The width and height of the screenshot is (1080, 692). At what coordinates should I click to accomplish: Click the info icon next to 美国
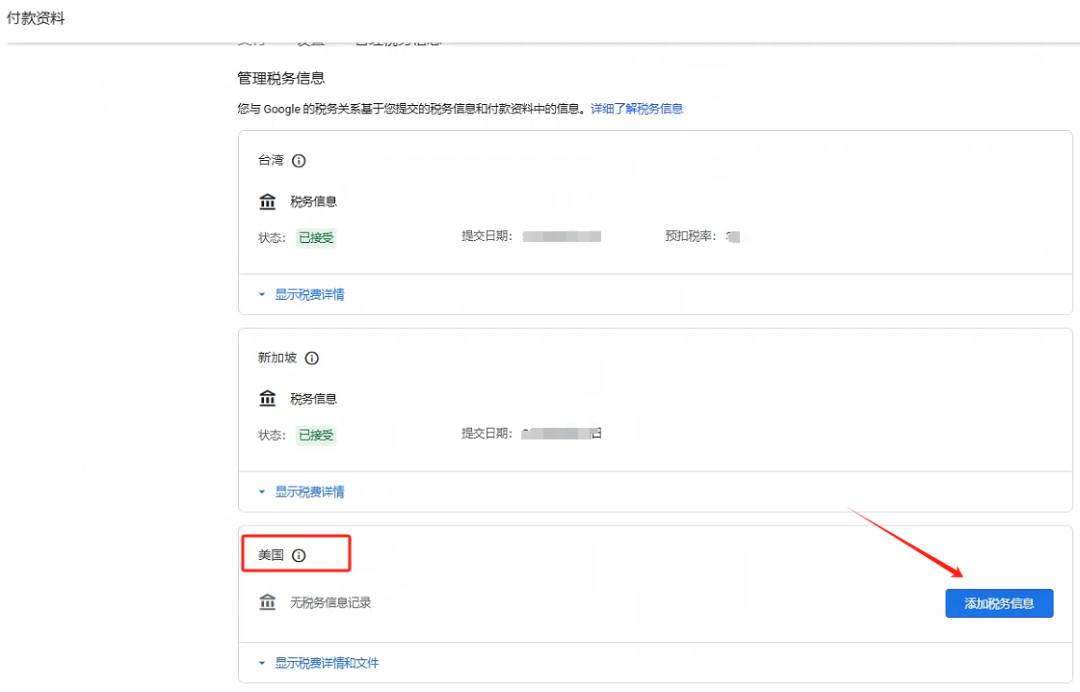(298, 556)
